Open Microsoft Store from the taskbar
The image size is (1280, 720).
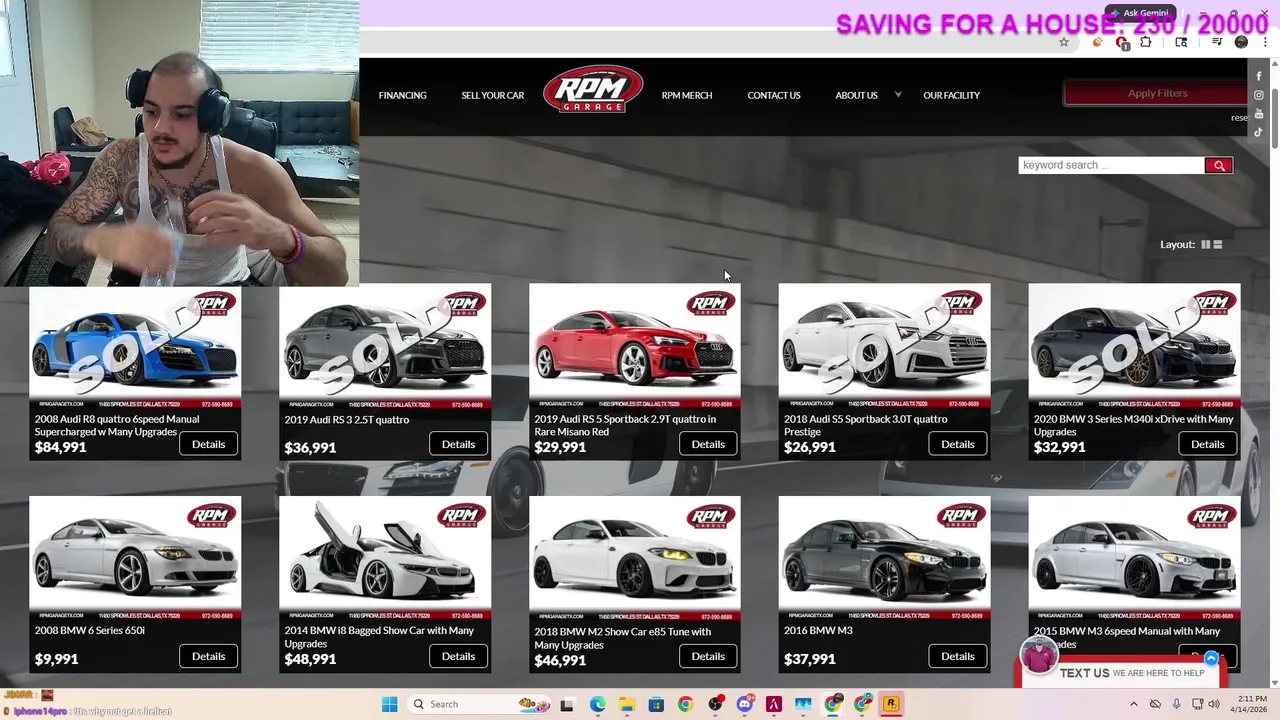656,704
